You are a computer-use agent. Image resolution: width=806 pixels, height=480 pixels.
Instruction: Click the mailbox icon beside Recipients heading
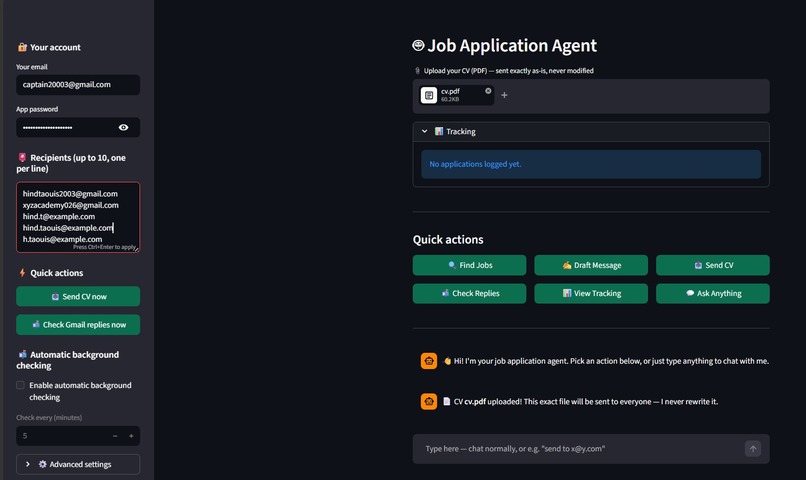tap(22, 158)
